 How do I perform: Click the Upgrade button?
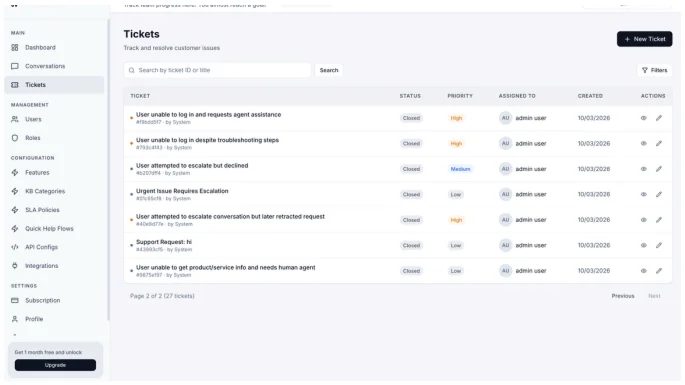(55, 365)
